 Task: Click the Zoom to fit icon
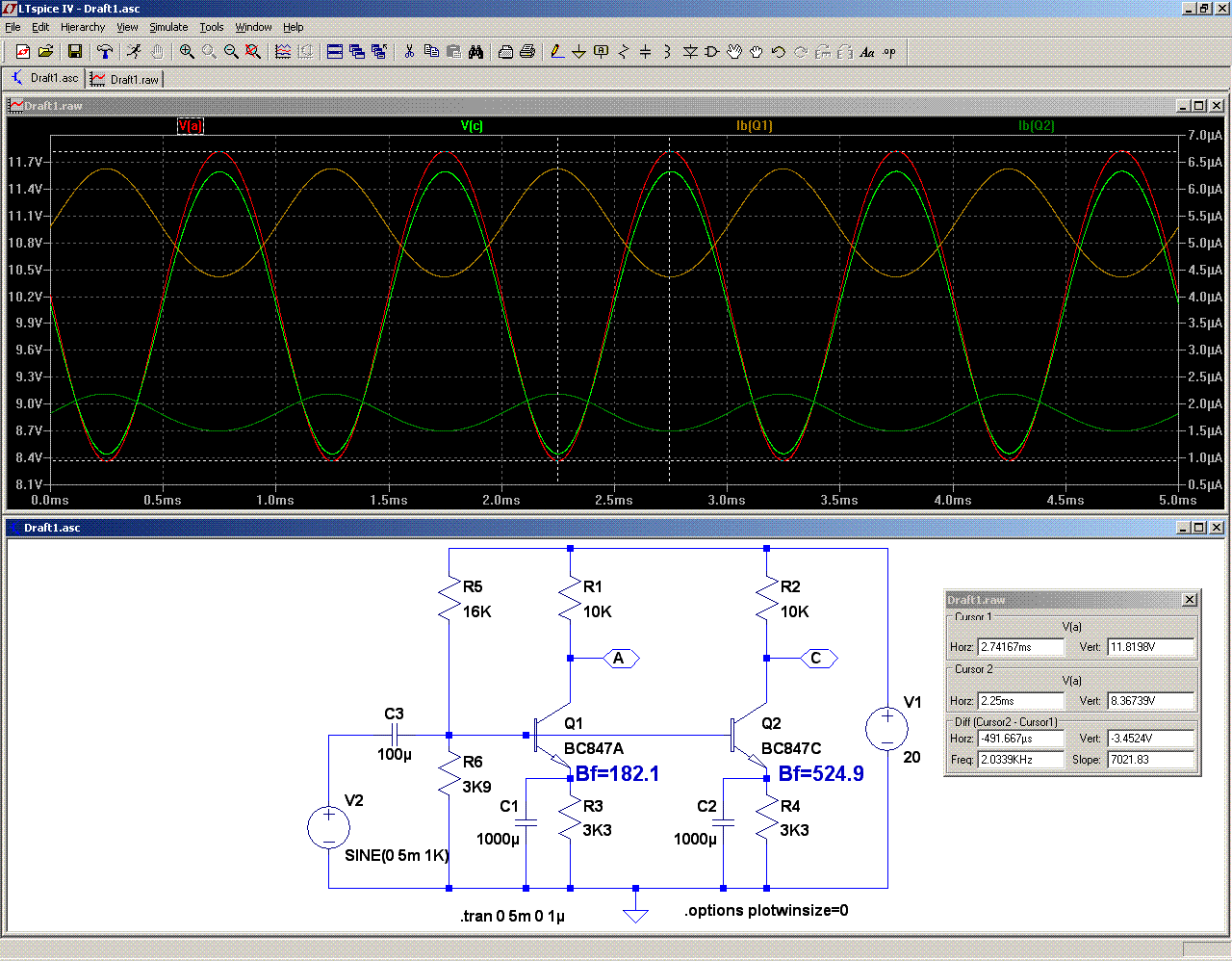(x=253, y=52)
